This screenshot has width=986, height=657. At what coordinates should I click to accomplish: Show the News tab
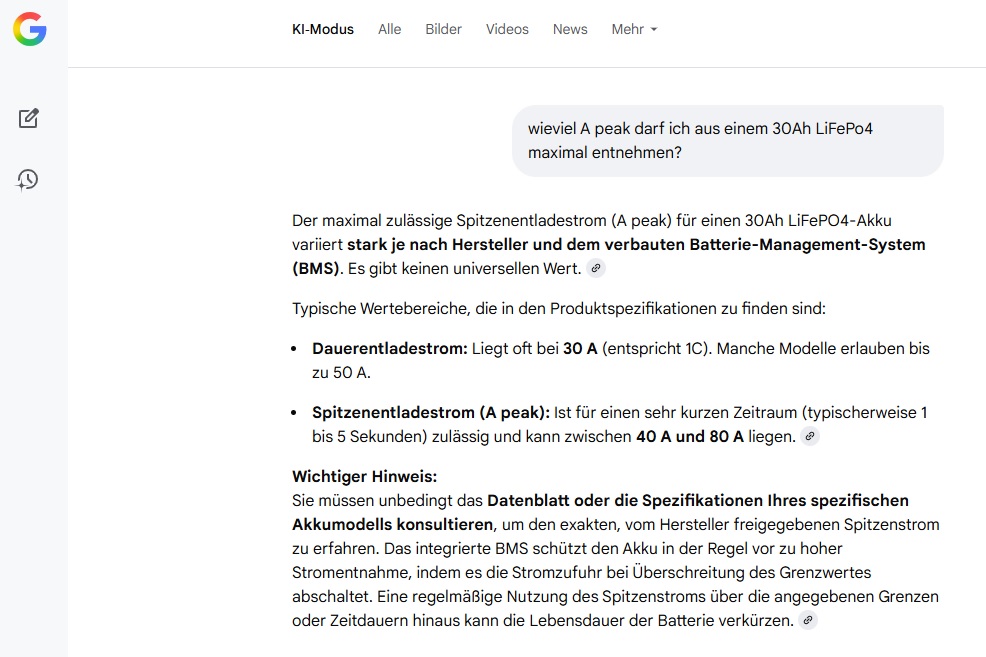[570, 29]
